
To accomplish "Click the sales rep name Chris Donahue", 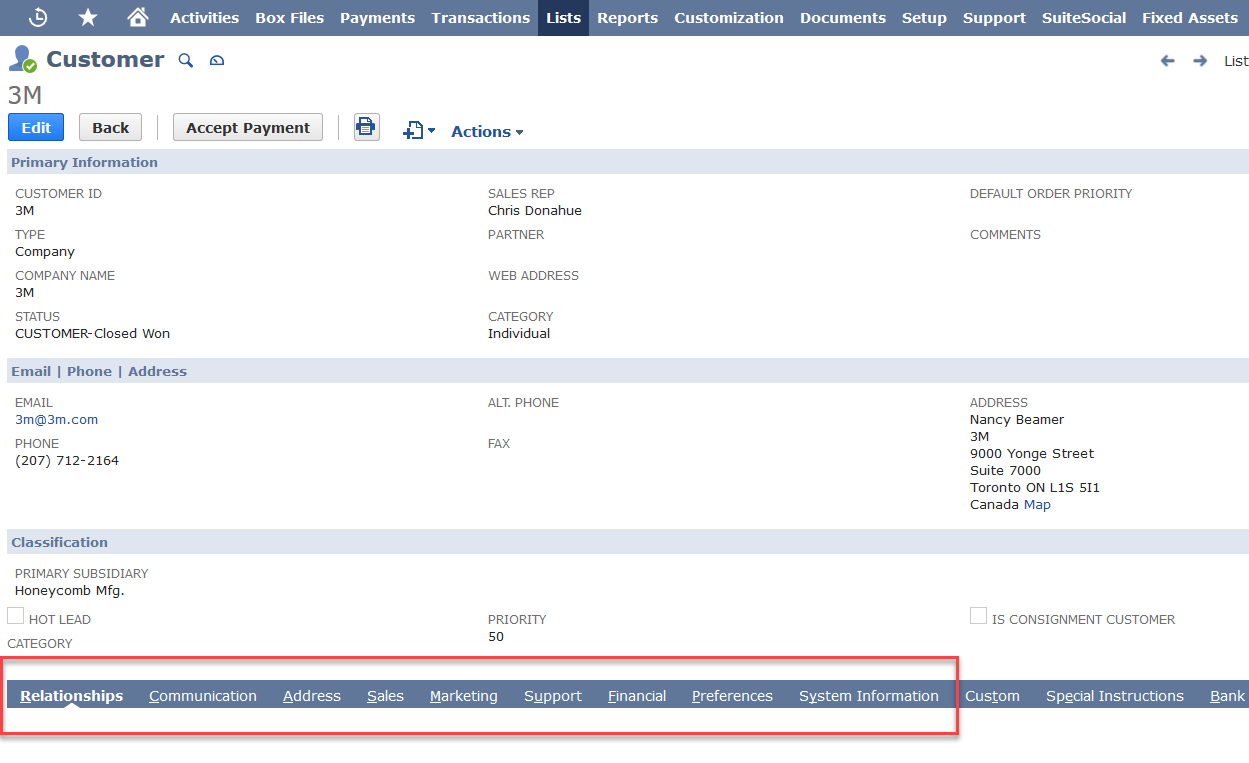I will [x=535, y=211].
